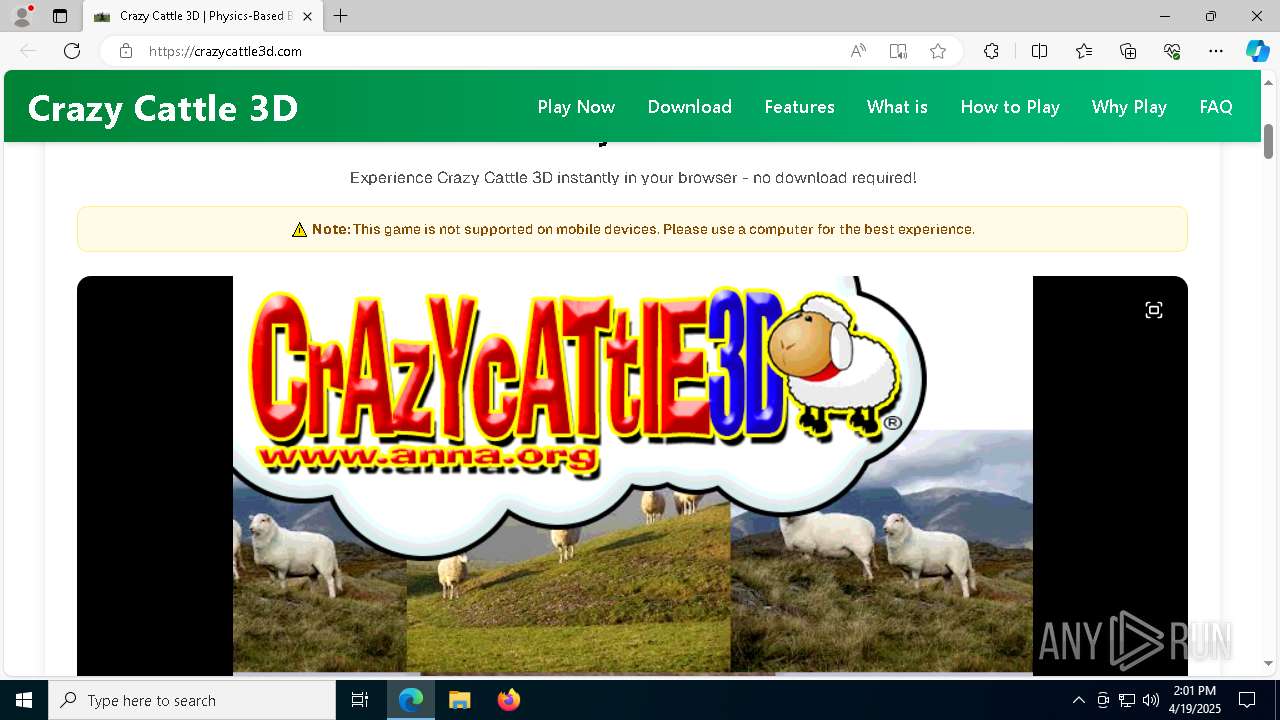Navigate to How to Play
Image resolution: width=1280 pixels, height=720 pixels.
point(1010,107)
